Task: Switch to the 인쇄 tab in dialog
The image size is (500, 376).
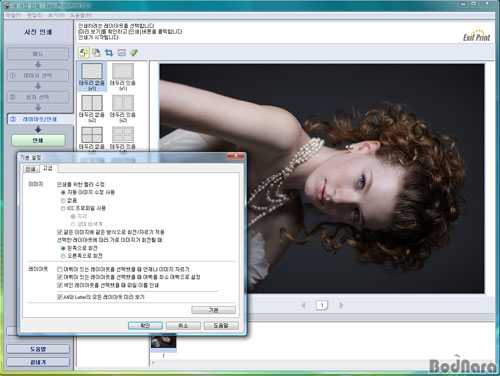Action: pyautogui.click(x=31, y=169)
